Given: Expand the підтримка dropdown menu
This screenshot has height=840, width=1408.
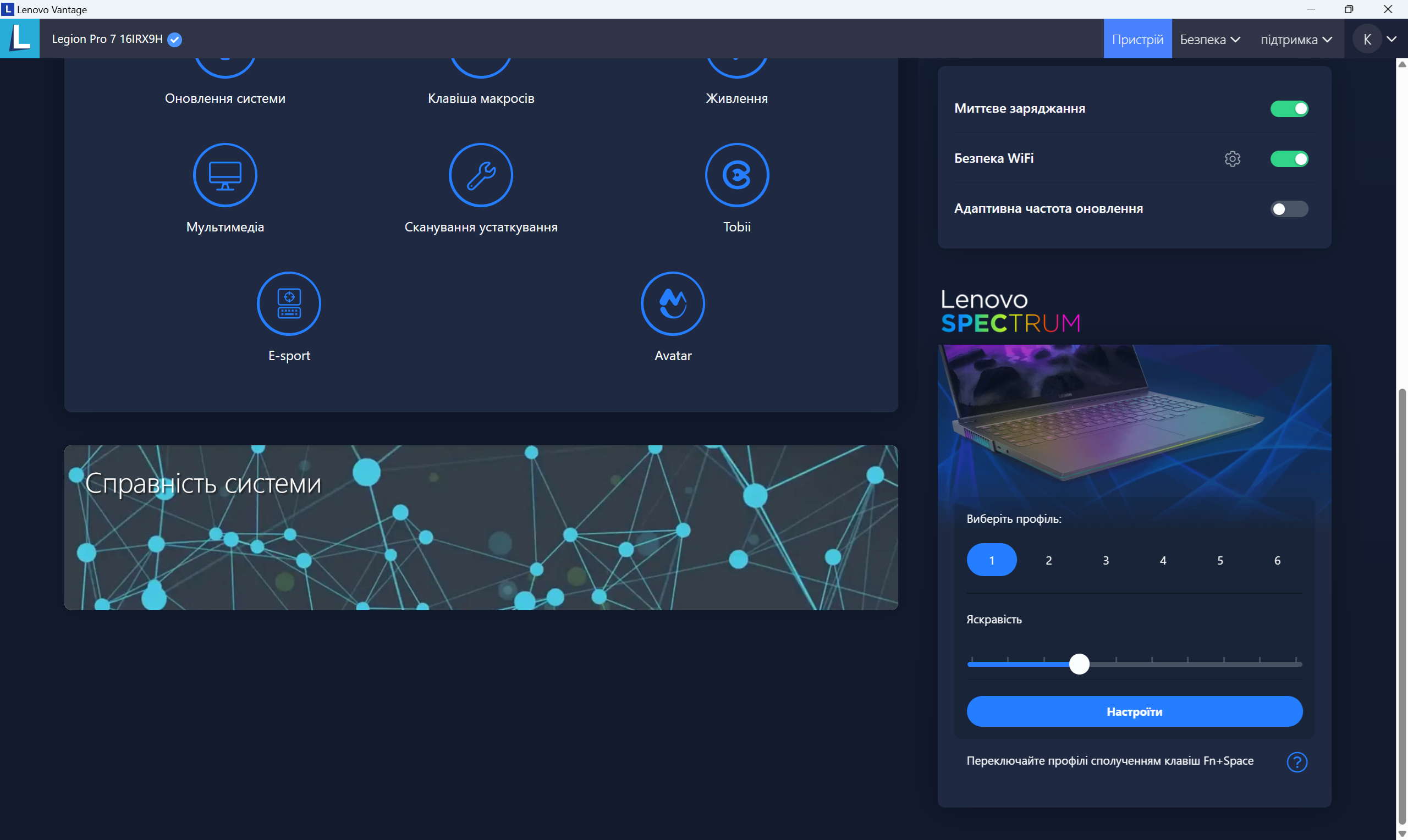Looking at the screenshot, I should 1296,38.
